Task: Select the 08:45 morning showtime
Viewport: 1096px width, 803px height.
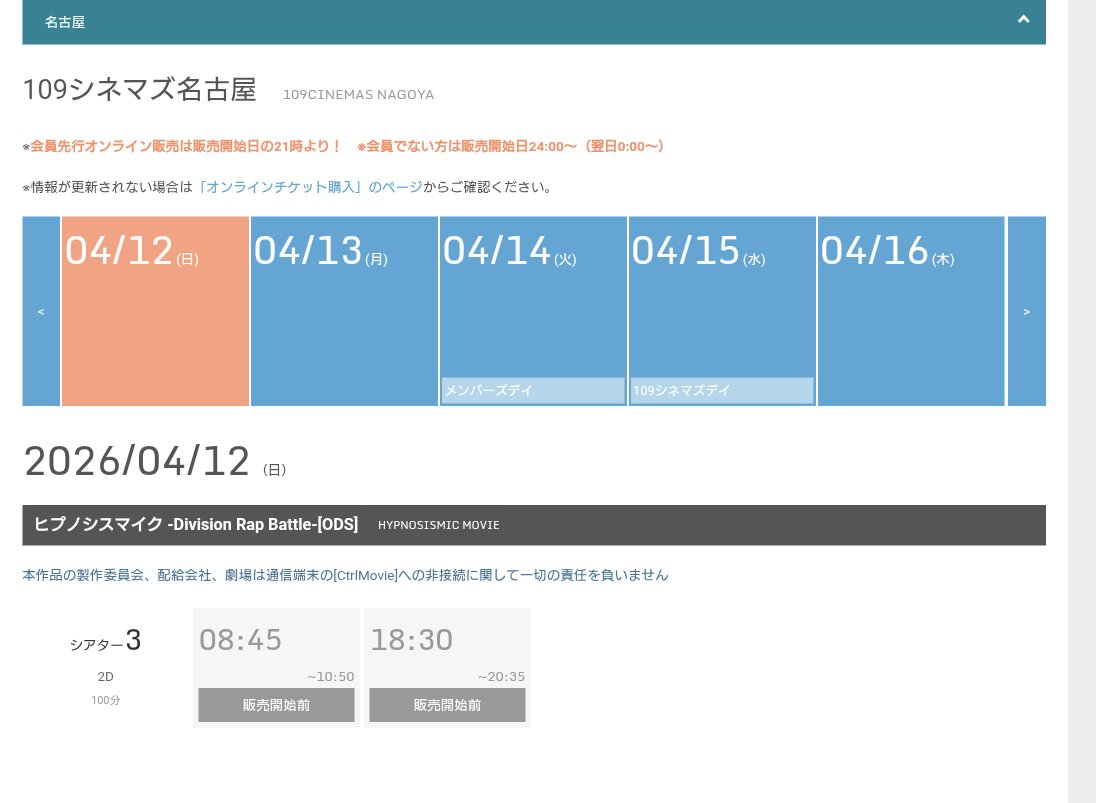Action: tap(240, 640)
